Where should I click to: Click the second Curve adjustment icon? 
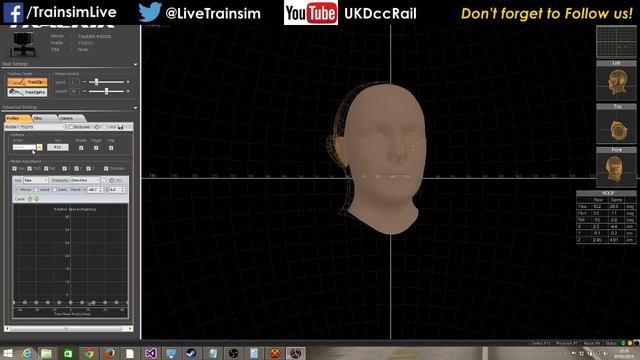[x=36, y=199]
